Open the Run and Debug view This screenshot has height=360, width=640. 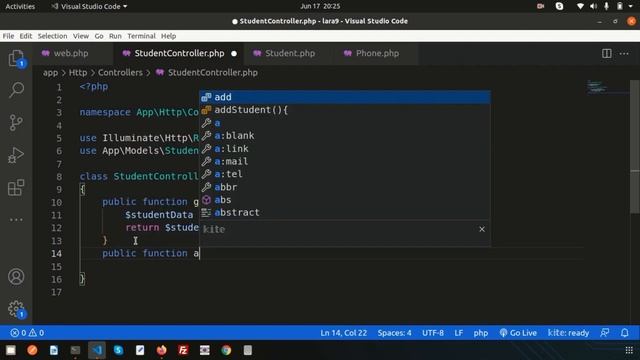click(x=16, y=155)
